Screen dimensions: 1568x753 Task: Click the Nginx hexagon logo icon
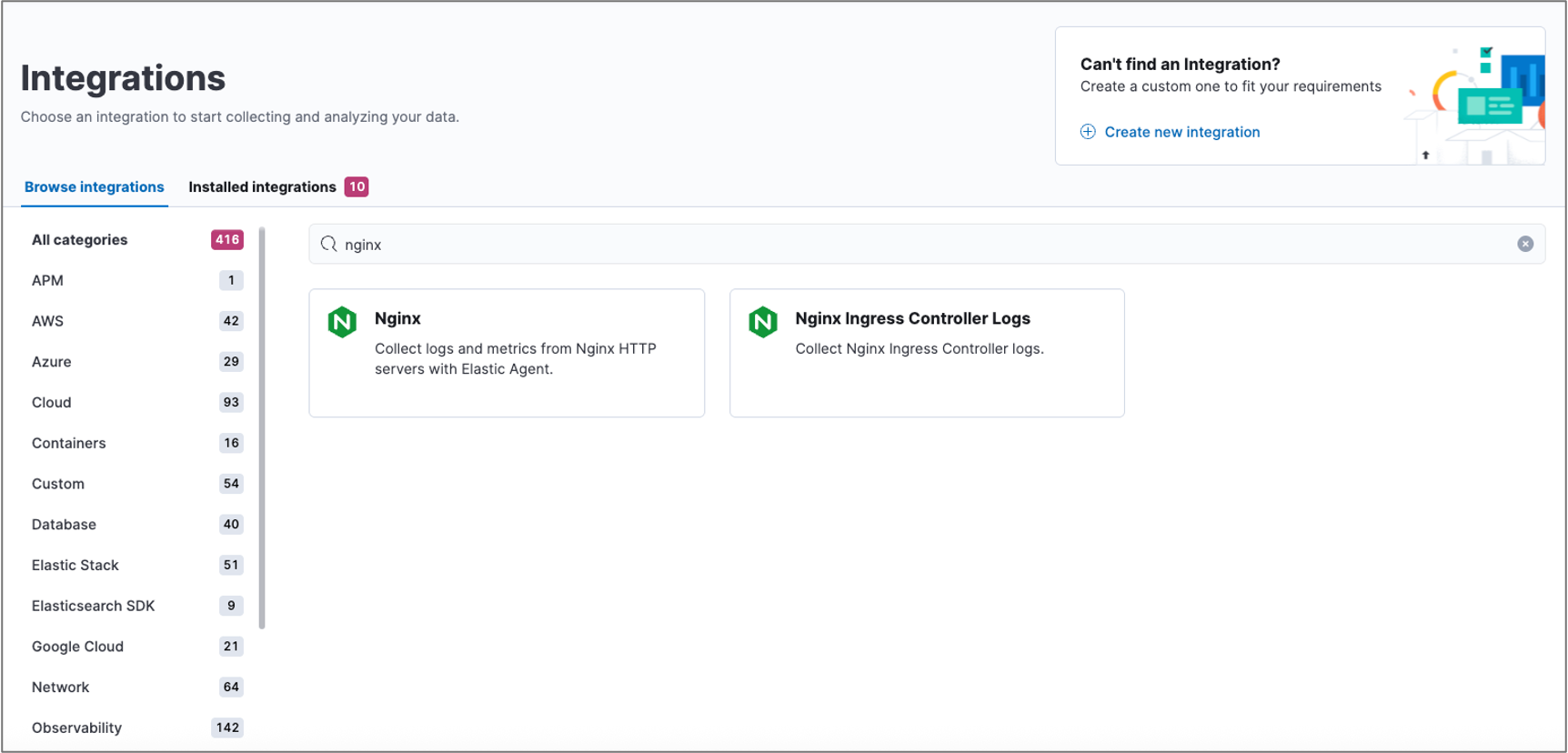pos(342,322)
